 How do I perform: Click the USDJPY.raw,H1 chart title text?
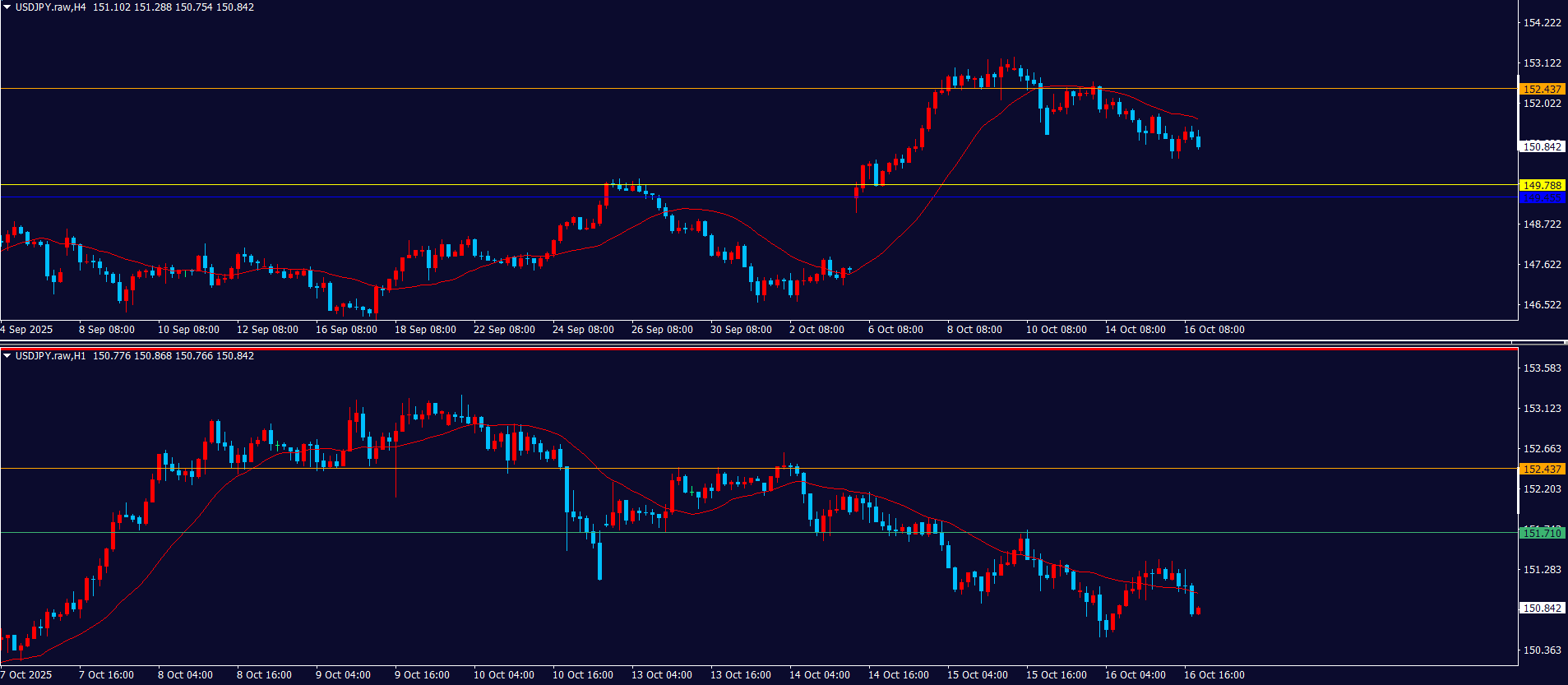click(x=50, y=356)
